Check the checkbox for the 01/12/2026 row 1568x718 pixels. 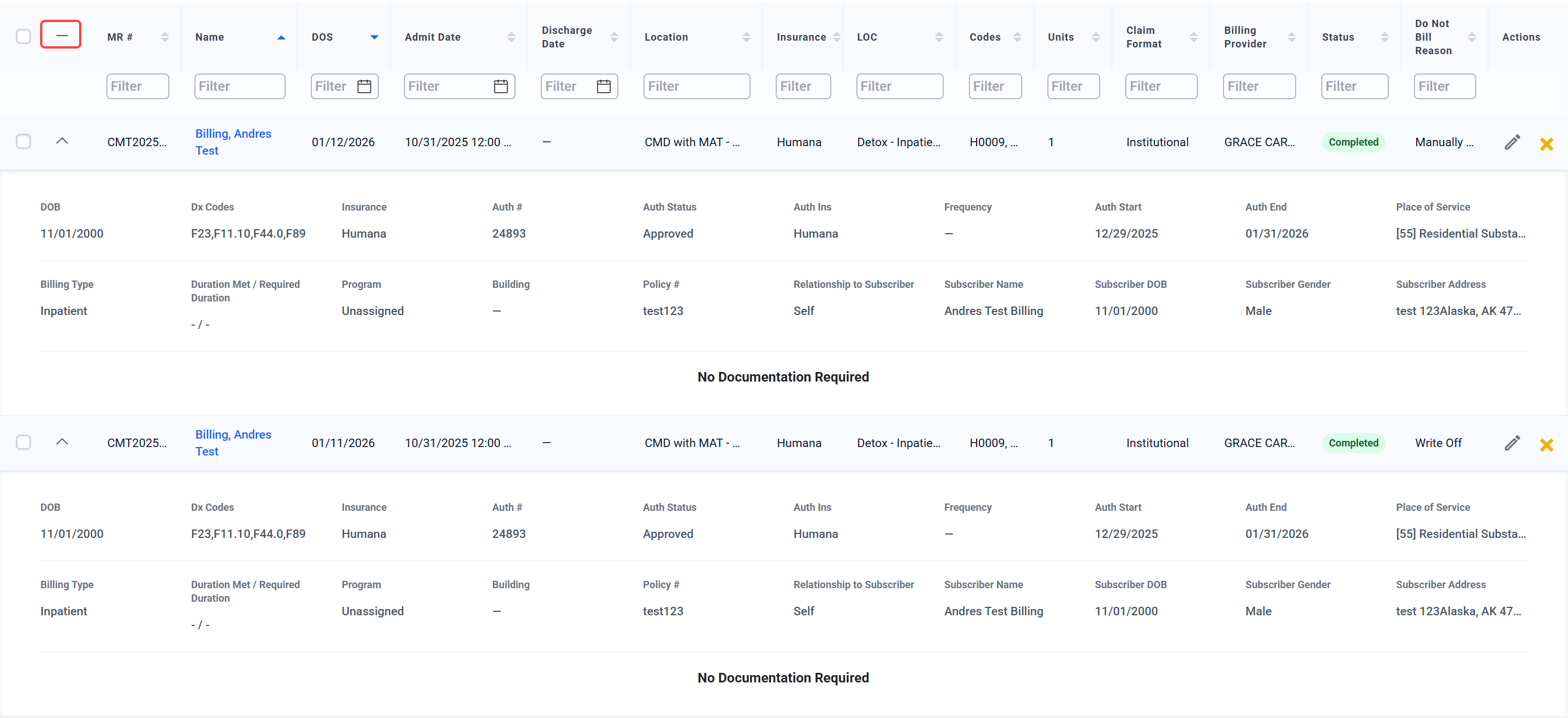[23, 142]
